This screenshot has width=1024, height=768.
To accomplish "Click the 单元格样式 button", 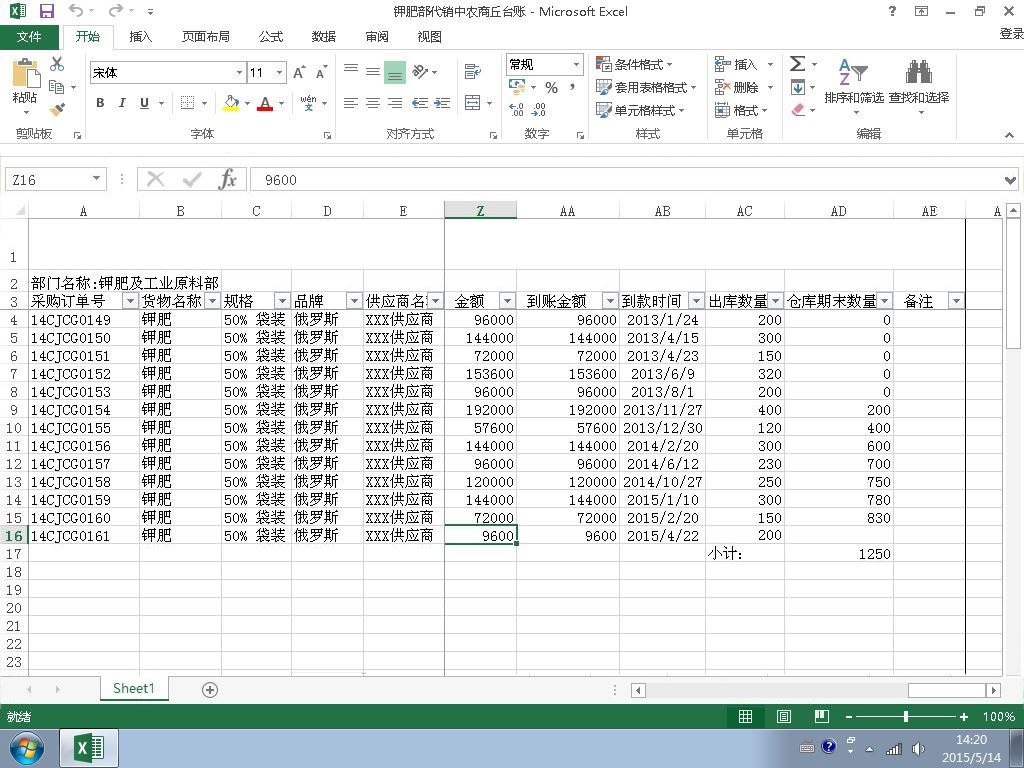I will pyautogui.click(x=640, y=110).
